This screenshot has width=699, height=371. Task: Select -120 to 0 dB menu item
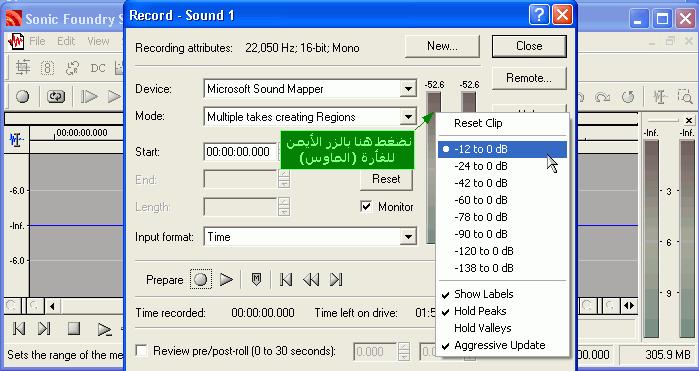click(x=502, y=251)
